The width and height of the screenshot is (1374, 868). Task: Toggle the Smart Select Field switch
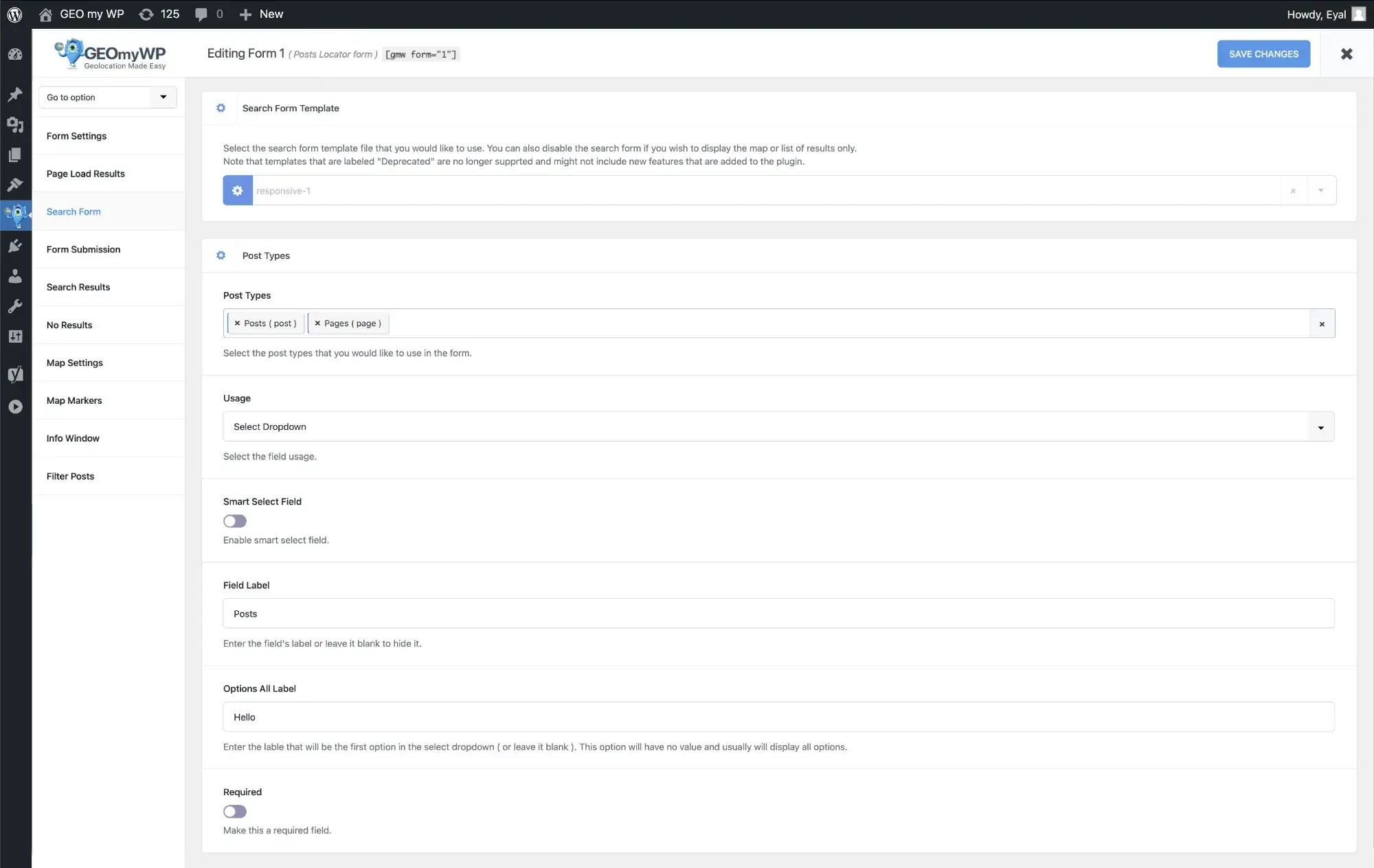[x=234, y=521]
